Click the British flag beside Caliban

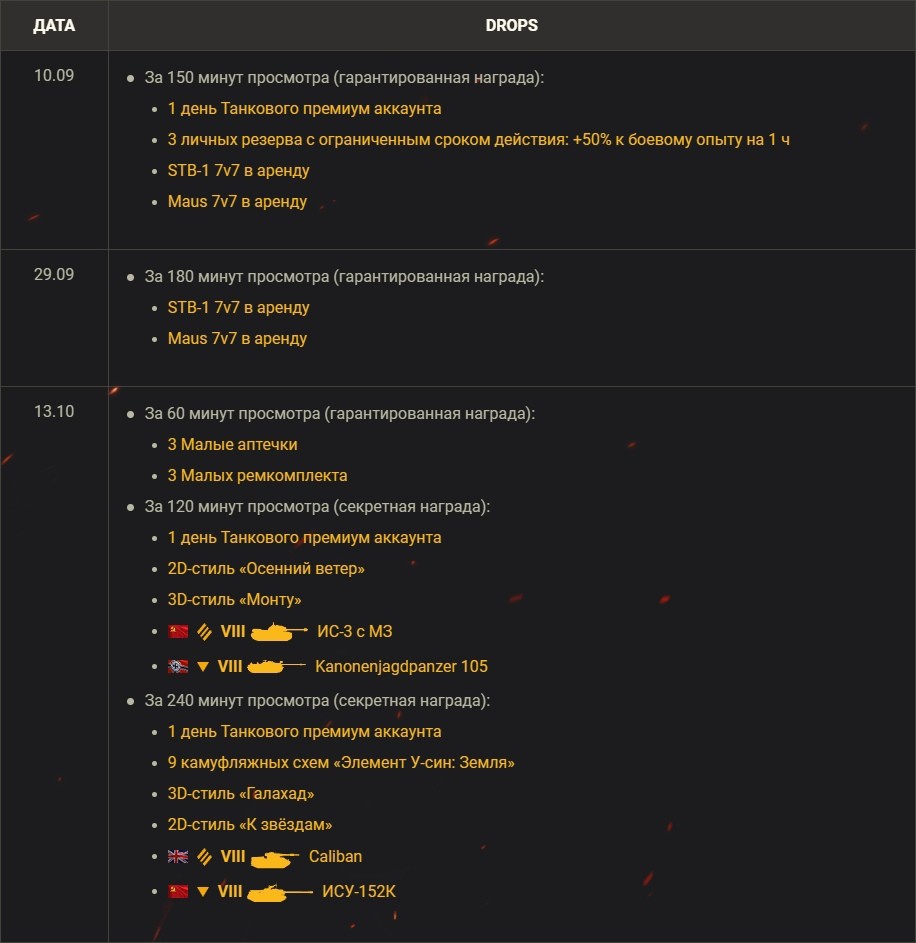[178, 856]
